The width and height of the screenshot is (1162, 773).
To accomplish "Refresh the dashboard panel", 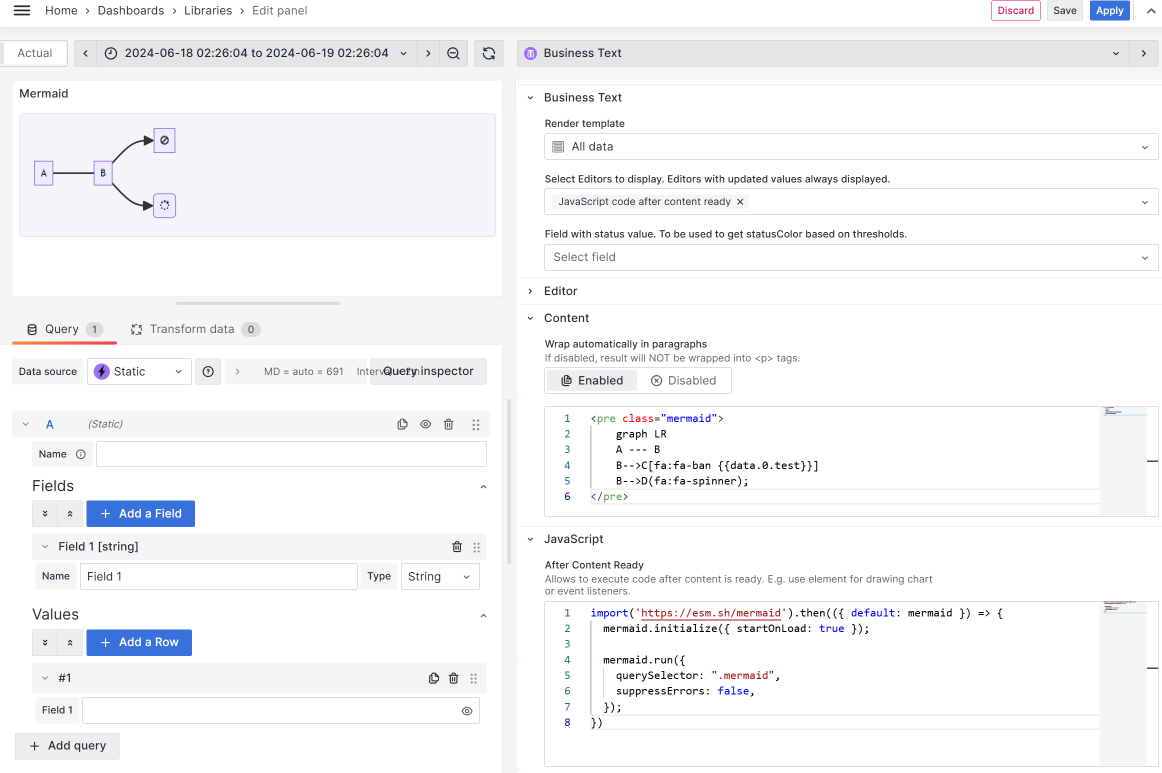I will pyautogui.click(x=489, y=54).
